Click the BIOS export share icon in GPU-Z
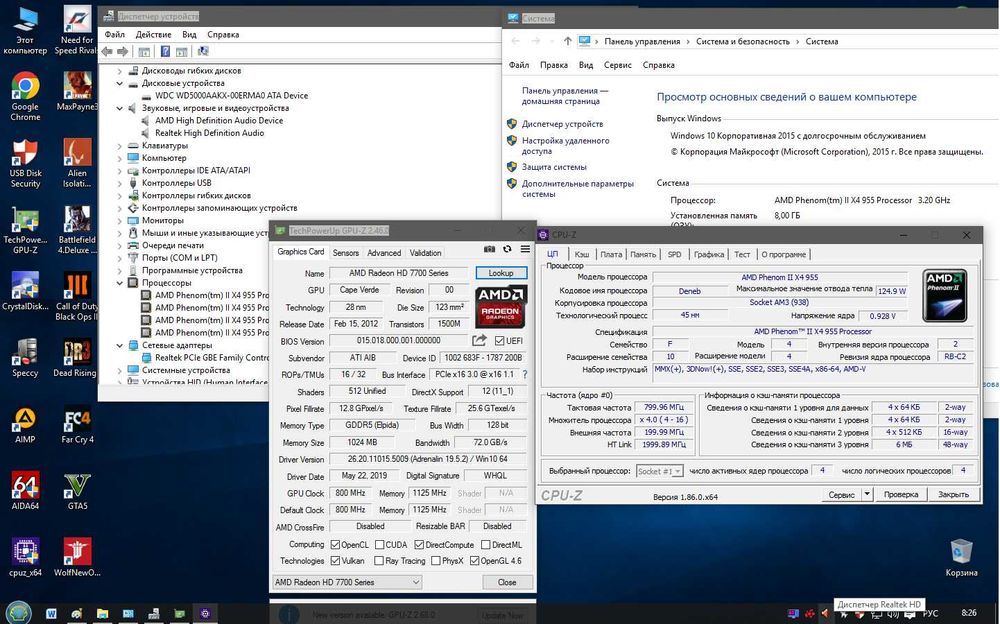 tap(480, 341)
